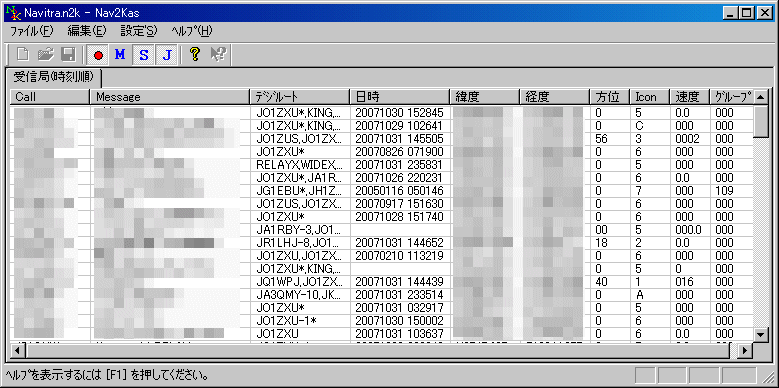Click the JA3QMY-10,JK route cell
The height and width of the screenshot is (388, 779).
300,295
